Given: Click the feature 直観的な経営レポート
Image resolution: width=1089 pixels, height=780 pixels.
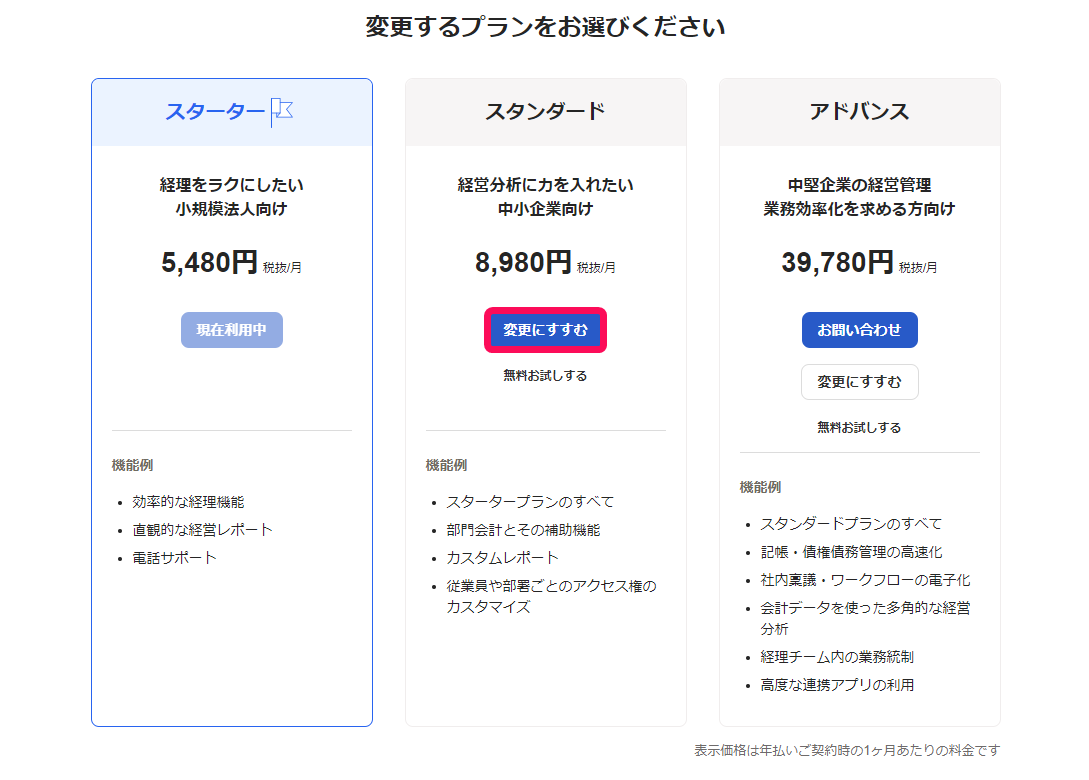Looking at the screenshot, I should 202,530.
